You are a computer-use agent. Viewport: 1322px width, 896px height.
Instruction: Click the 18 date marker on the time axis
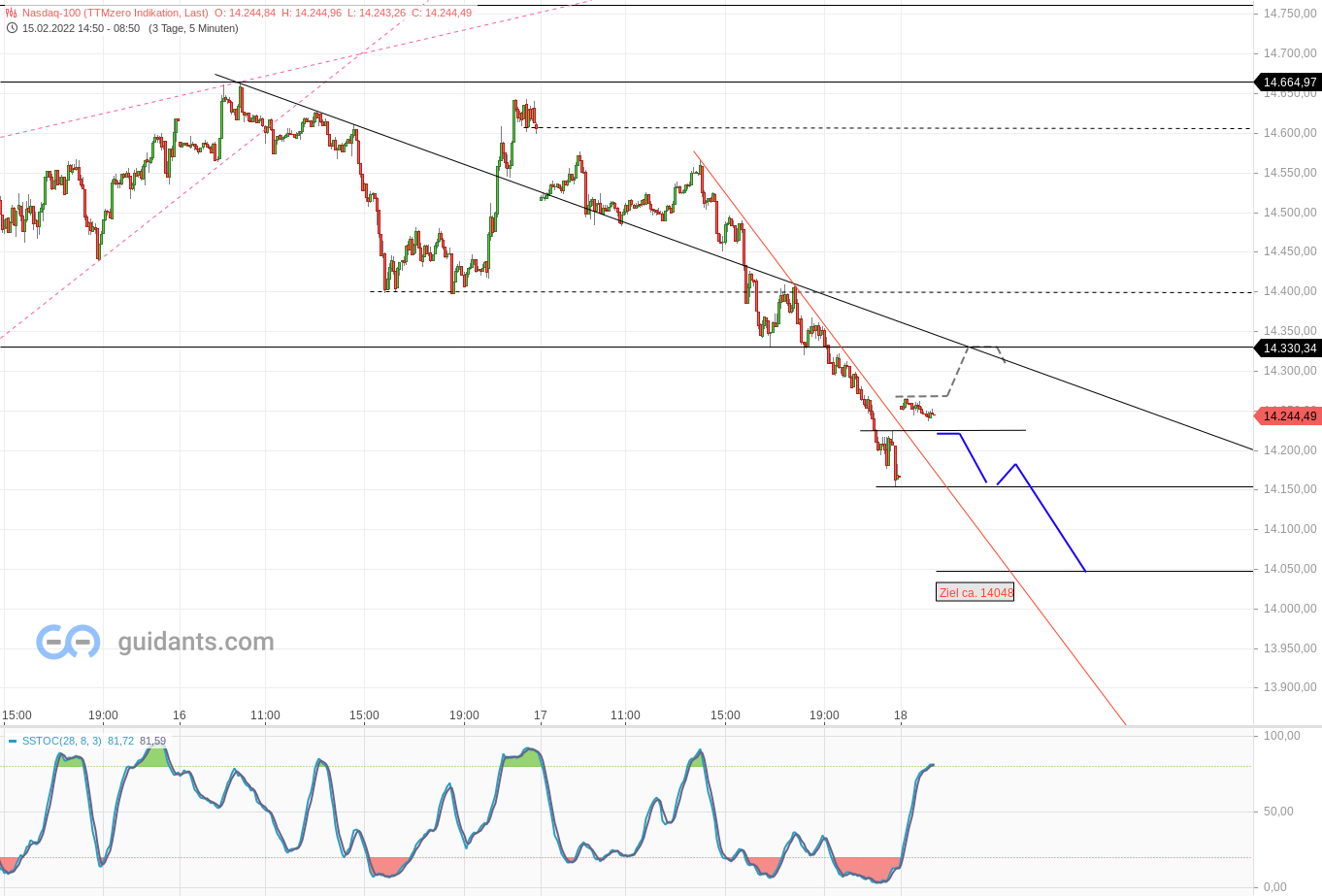pyautogui.click(x=900, y=715)
